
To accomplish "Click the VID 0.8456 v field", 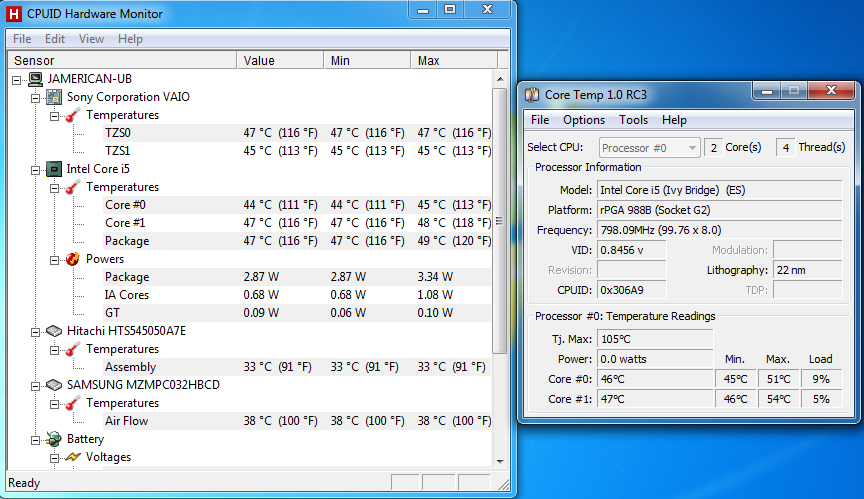I will pyautogui.click(x=631, y=250).
